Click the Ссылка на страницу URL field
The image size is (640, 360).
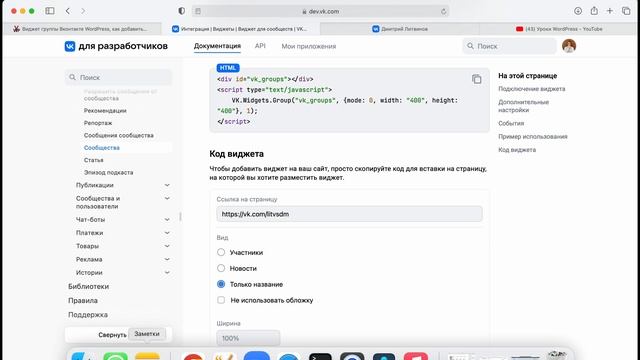349,214
